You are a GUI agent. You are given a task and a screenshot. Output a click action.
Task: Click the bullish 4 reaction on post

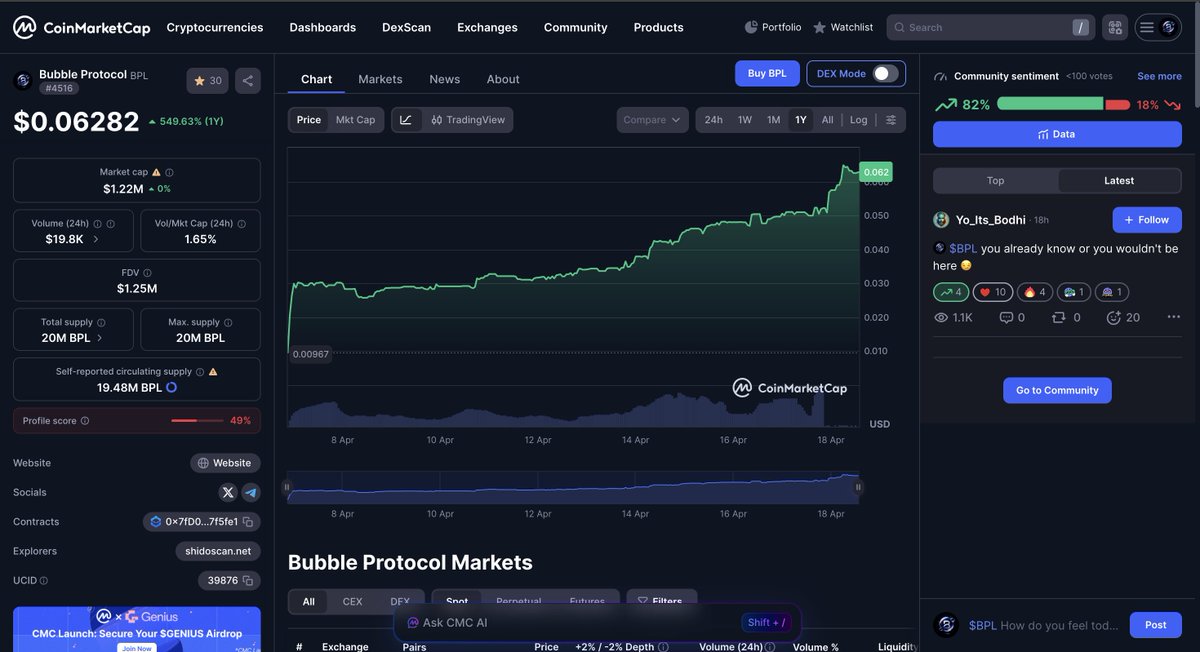coord(951,292)
